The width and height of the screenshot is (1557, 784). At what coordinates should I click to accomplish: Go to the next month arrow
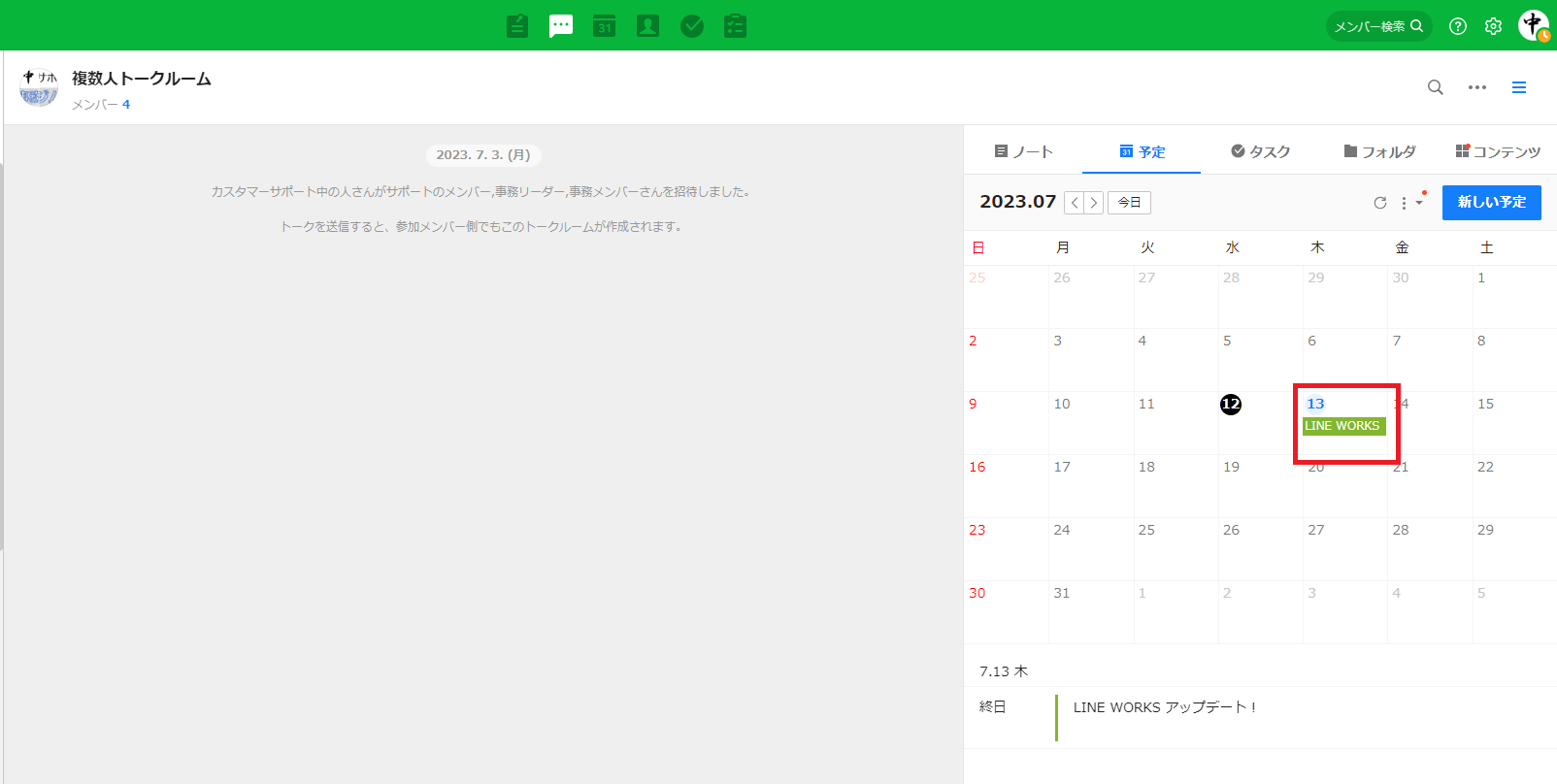(1094, 203)
